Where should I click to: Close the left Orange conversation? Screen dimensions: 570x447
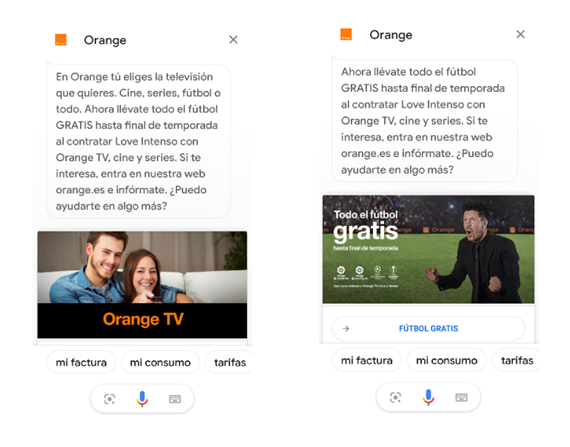point(233,40)
